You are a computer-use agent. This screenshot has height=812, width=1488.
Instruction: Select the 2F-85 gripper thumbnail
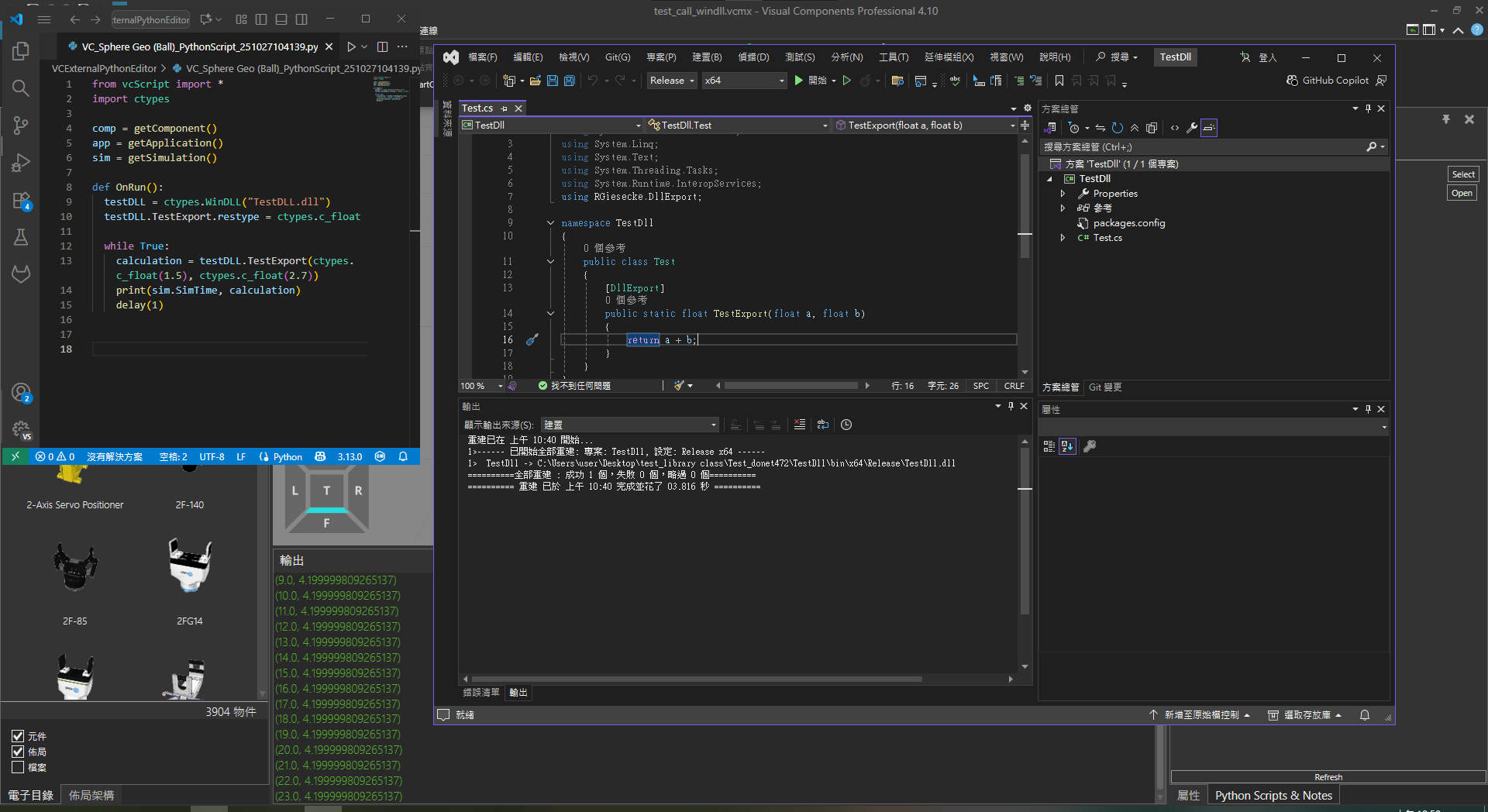pyautogui.click(x=75, y=569)
